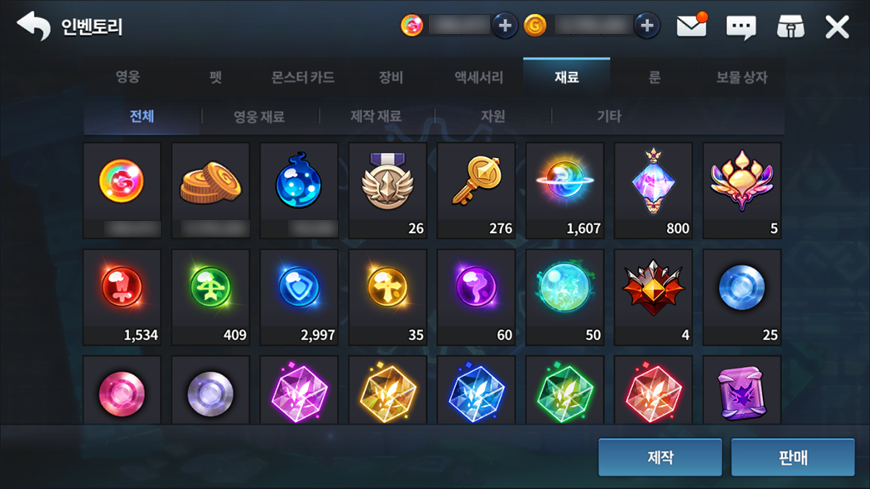The height and width of the screenshot is (489, 870).
Task: Select the red sword orb with 1,534
Action: (122, 297)
